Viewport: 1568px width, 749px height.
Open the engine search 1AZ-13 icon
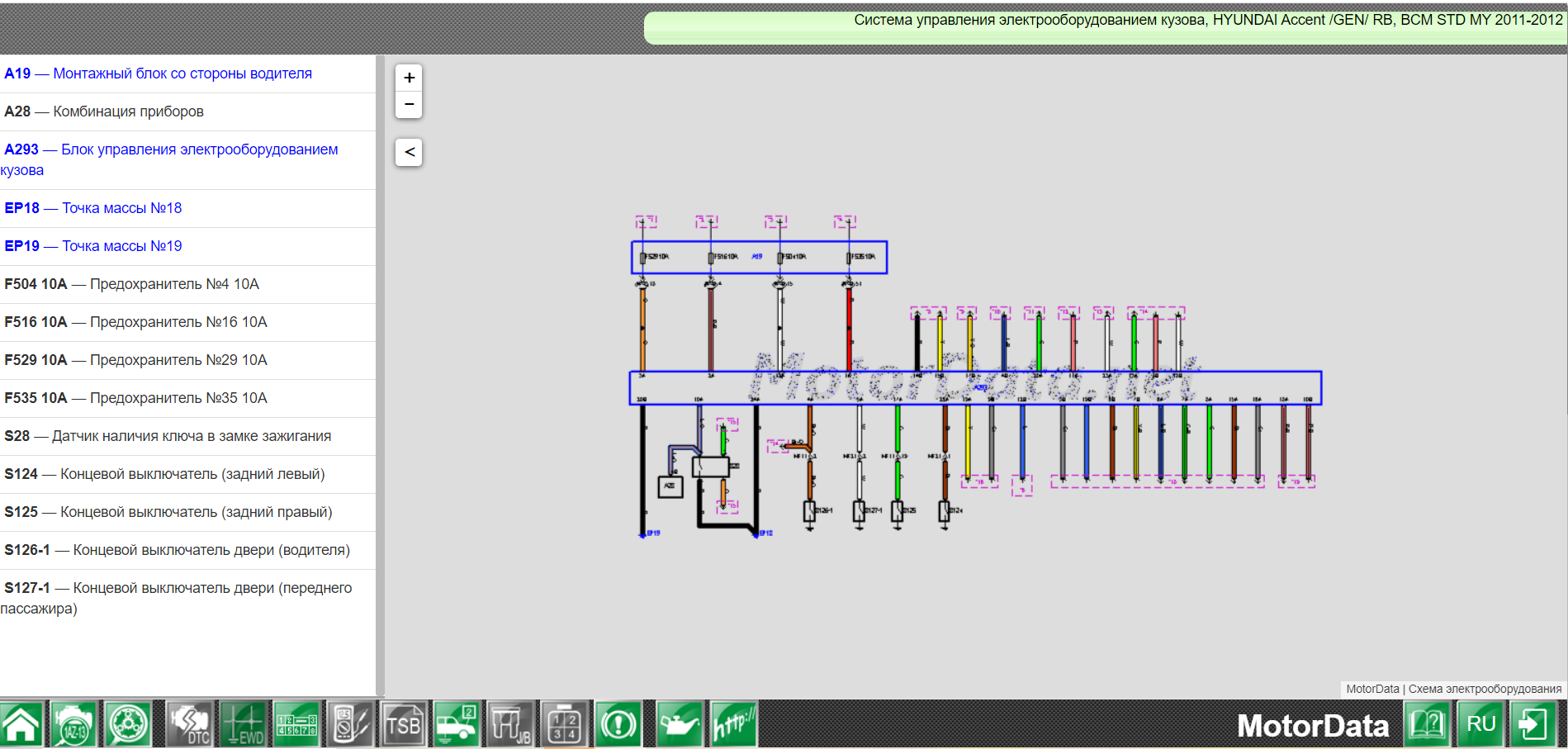click(75, 724)
